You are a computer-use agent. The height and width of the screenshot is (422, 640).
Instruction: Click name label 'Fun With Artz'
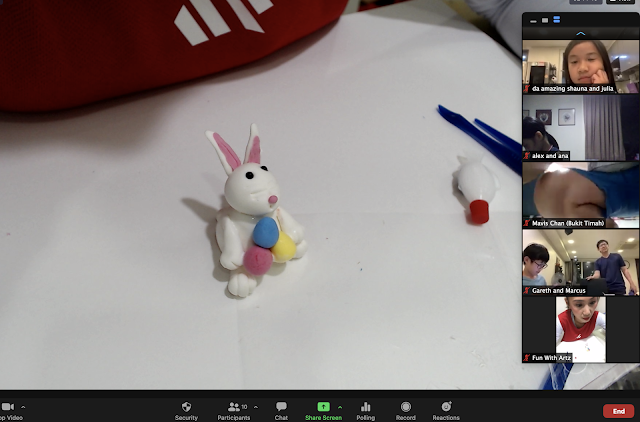coord(551,358)
